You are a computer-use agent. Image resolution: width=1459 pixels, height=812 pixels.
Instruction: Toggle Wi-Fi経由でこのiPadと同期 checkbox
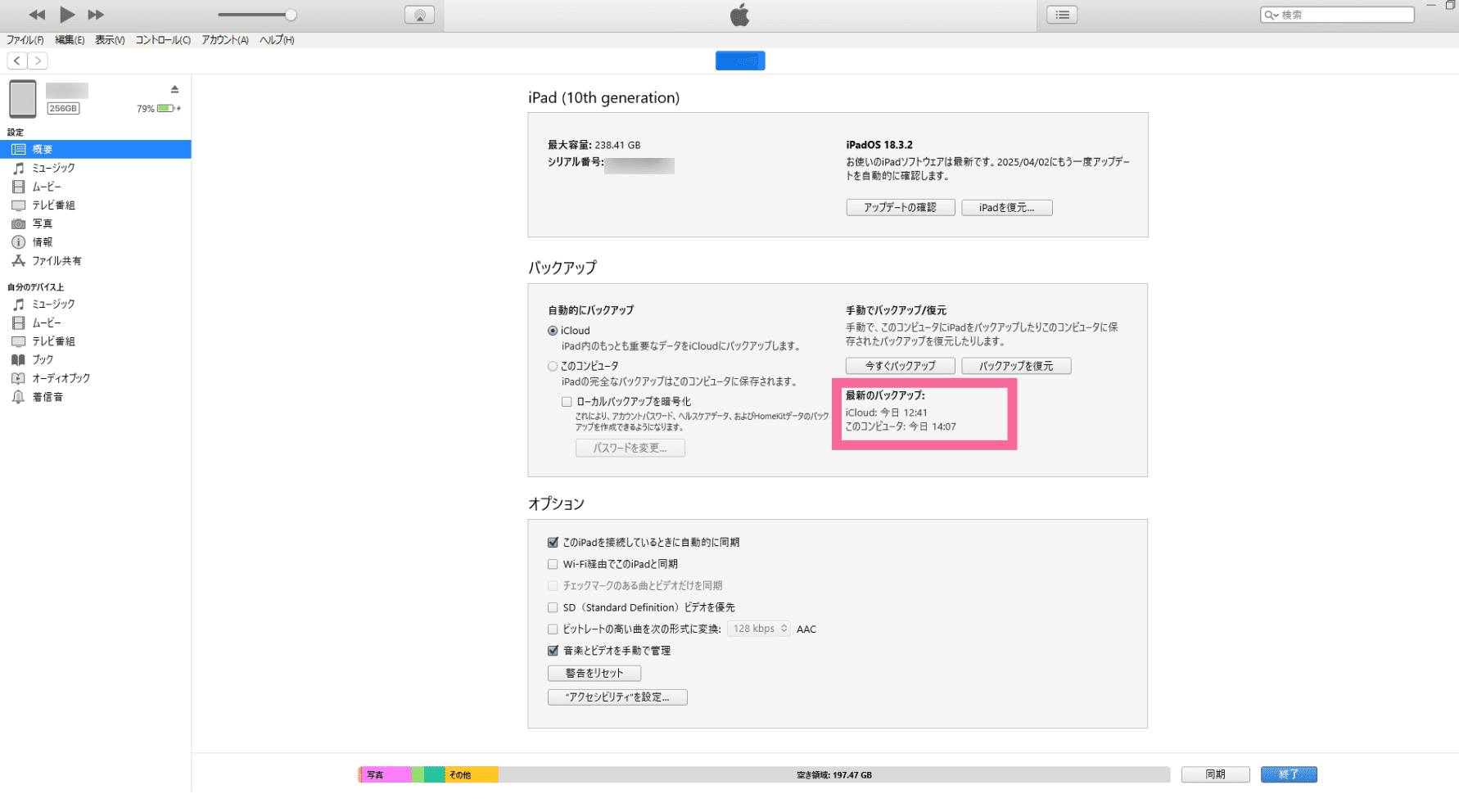coord(553,564)
